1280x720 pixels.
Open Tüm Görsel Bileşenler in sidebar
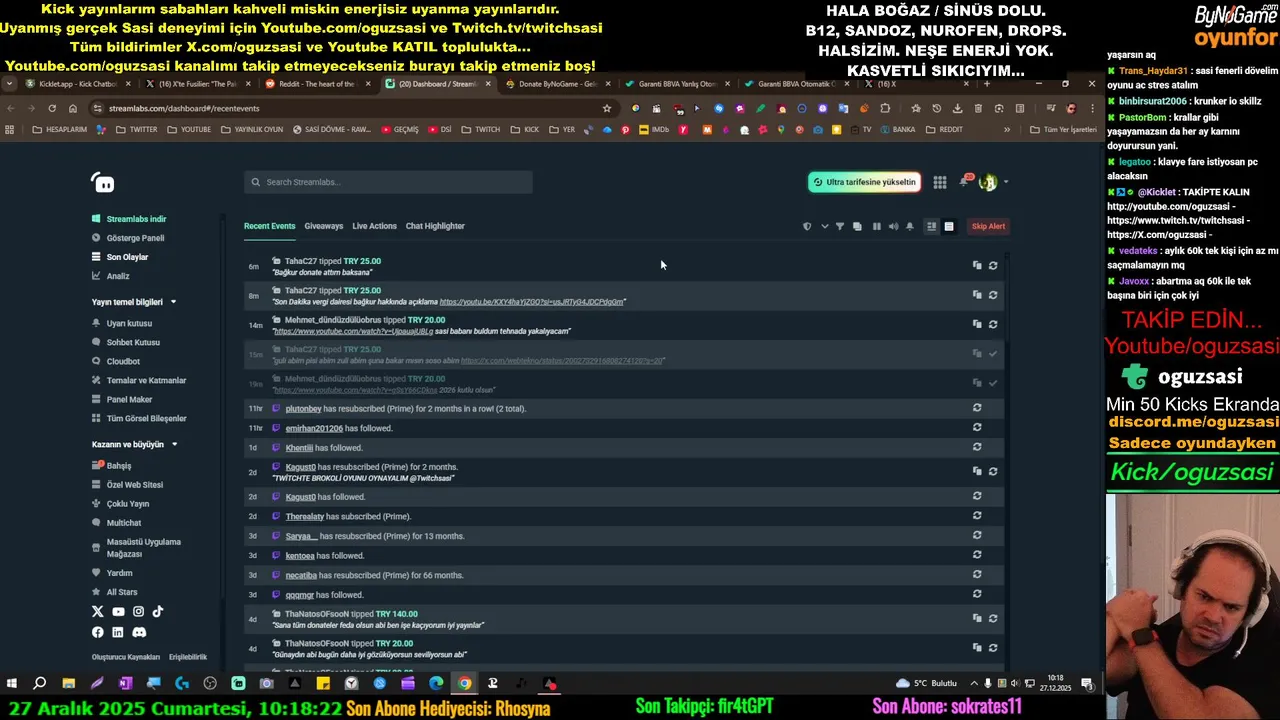click(x=139, y=418)
